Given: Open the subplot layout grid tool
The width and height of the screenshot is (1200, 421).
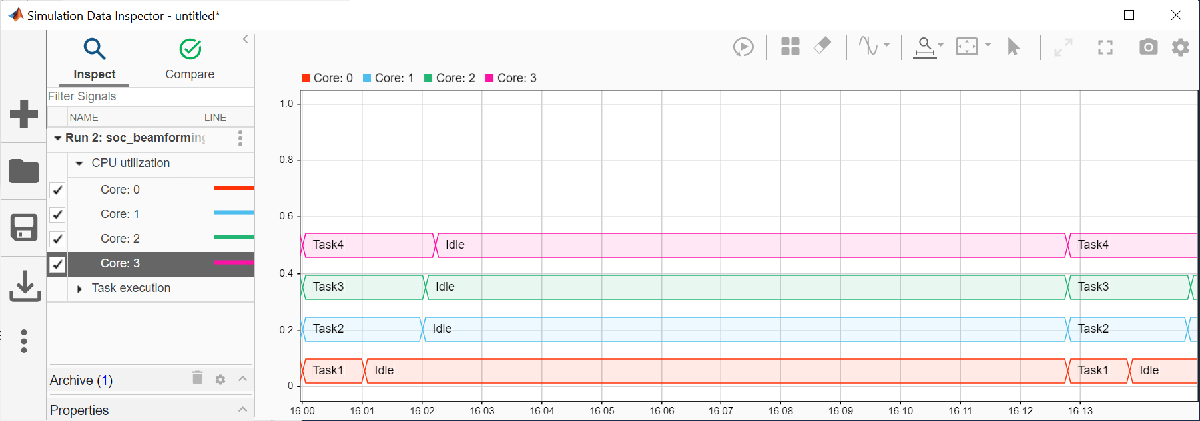Looking at the screenshot, I should tap(790, 47).
